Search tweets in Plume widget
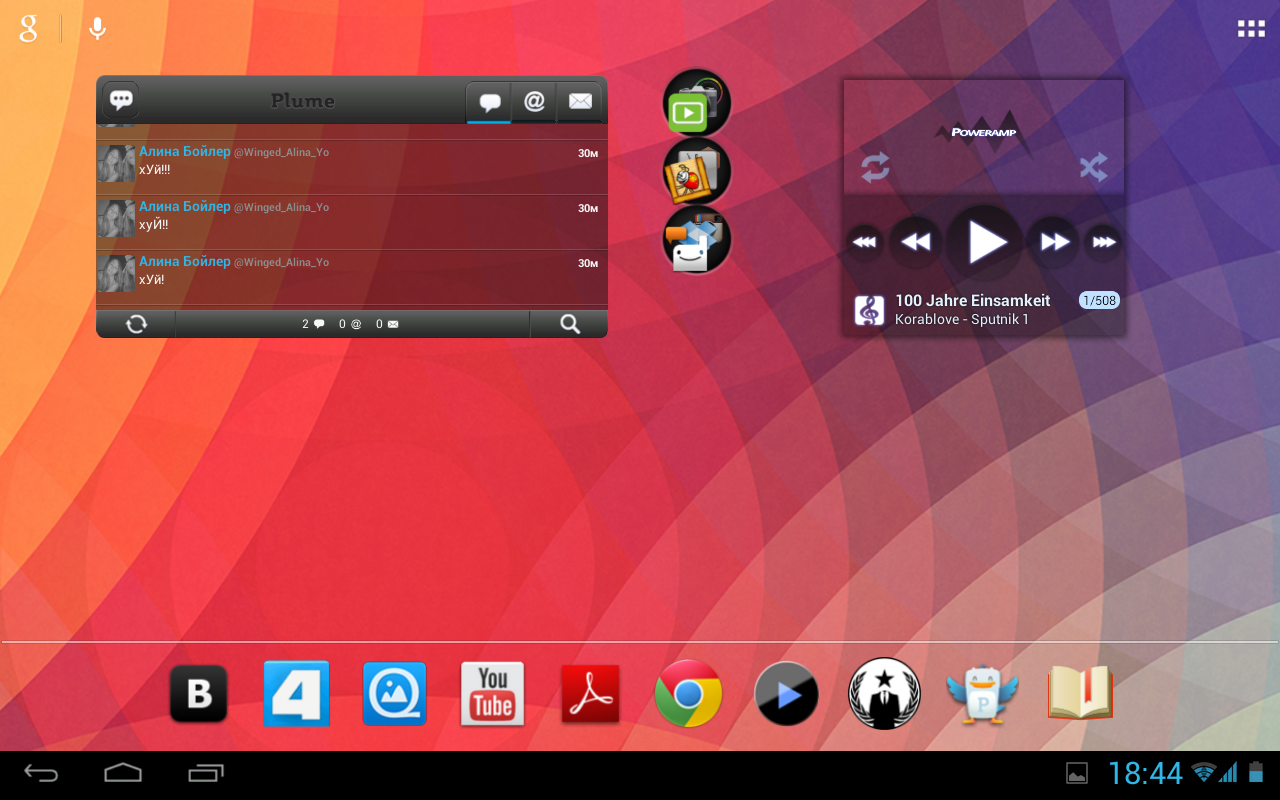 [x=569, y=324]
